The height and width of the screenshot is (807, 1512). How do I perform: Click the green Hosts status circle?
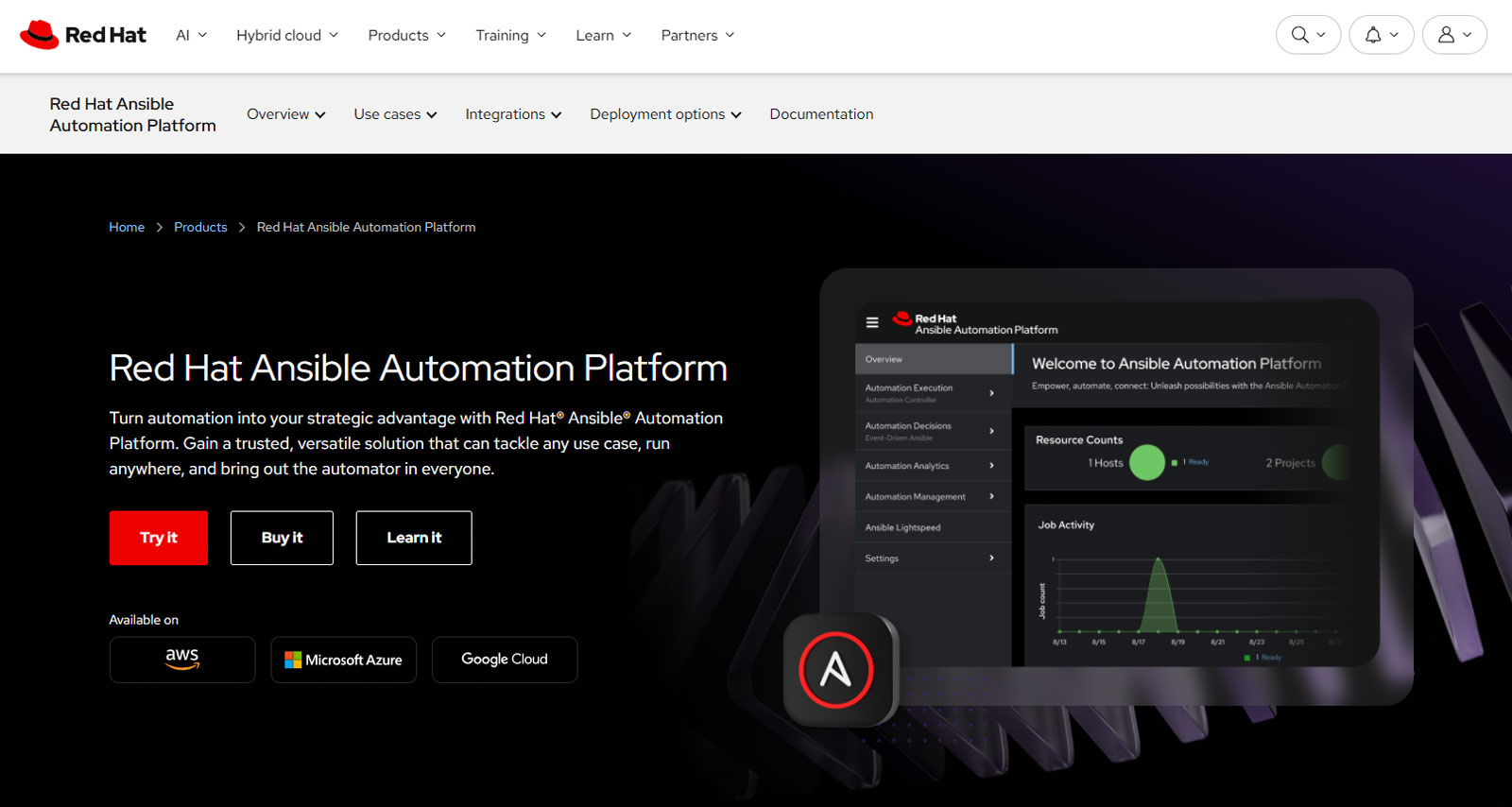click(1147, 462)
